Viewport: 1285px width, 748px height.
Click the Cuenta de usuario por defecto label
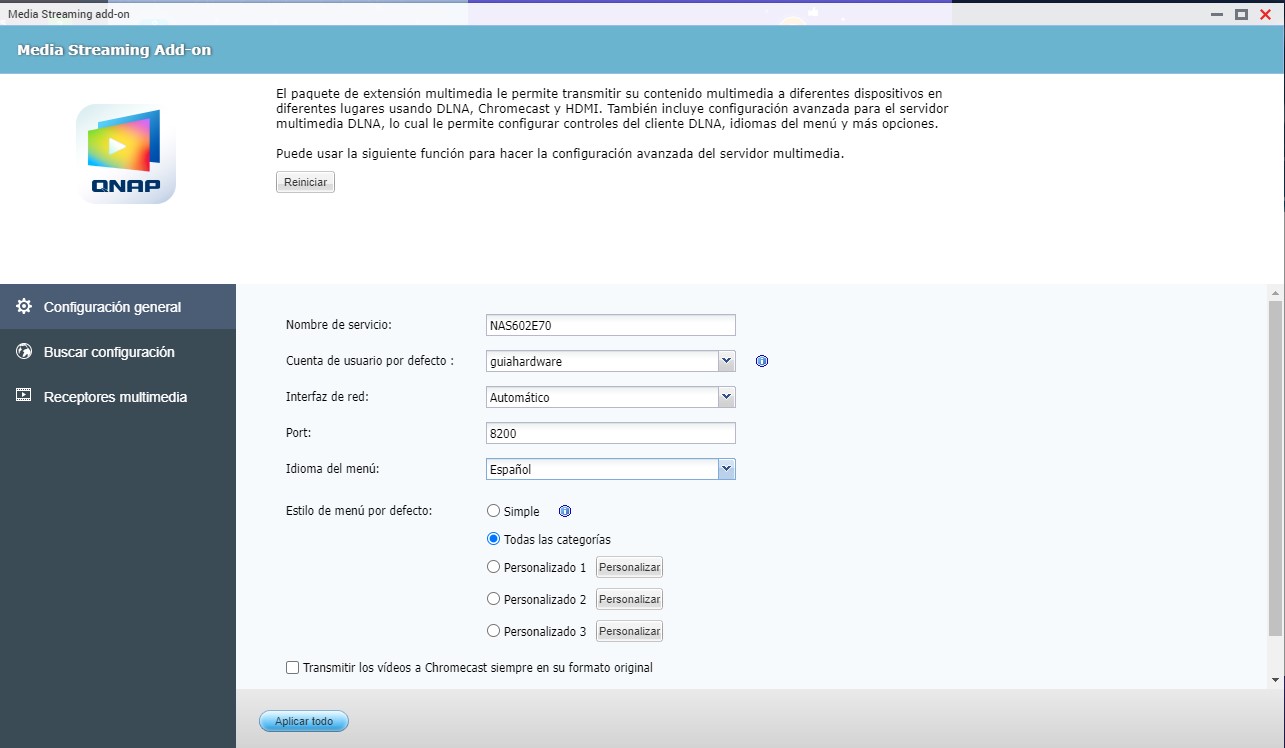click(x=370, y=361)
